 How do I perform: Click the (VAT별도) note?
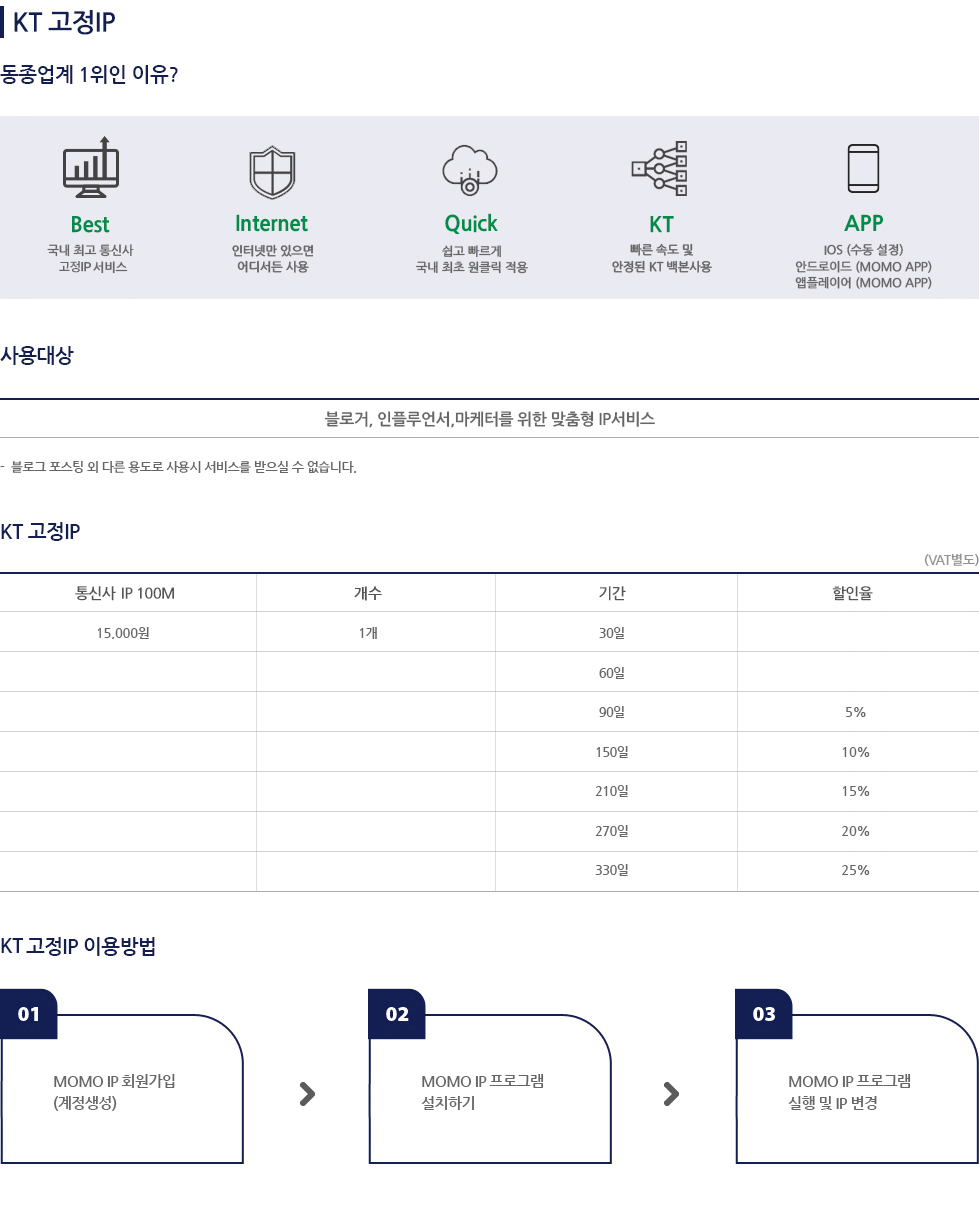coord(951,559)
